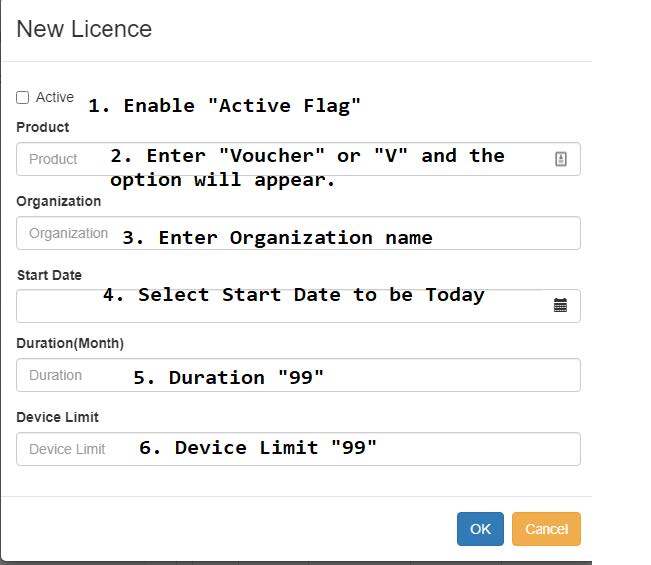
Task: Focus the Product input field
Action: (298, 159)
